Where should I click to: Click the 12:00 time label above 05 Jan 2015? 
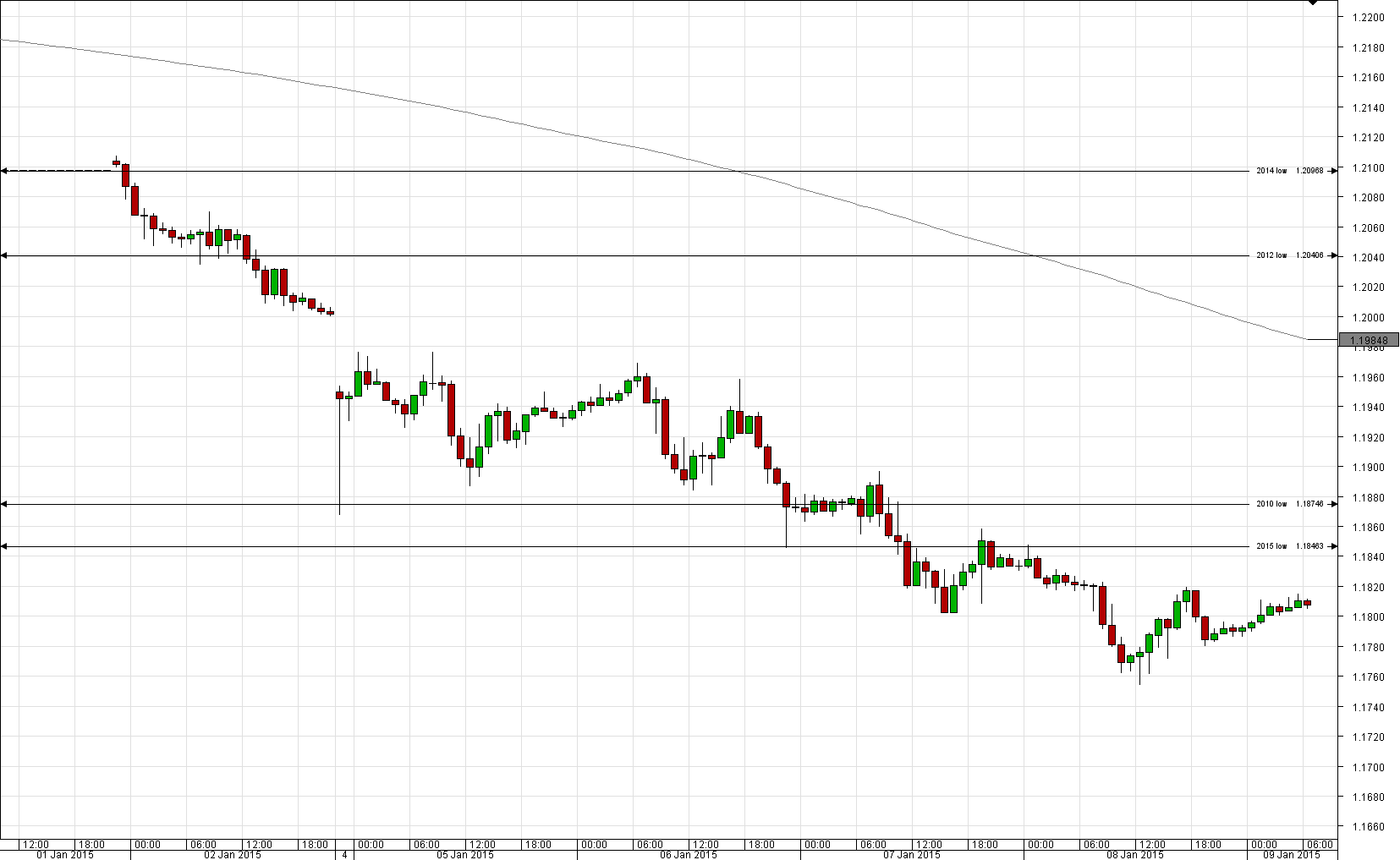click(x=482, y=845)
